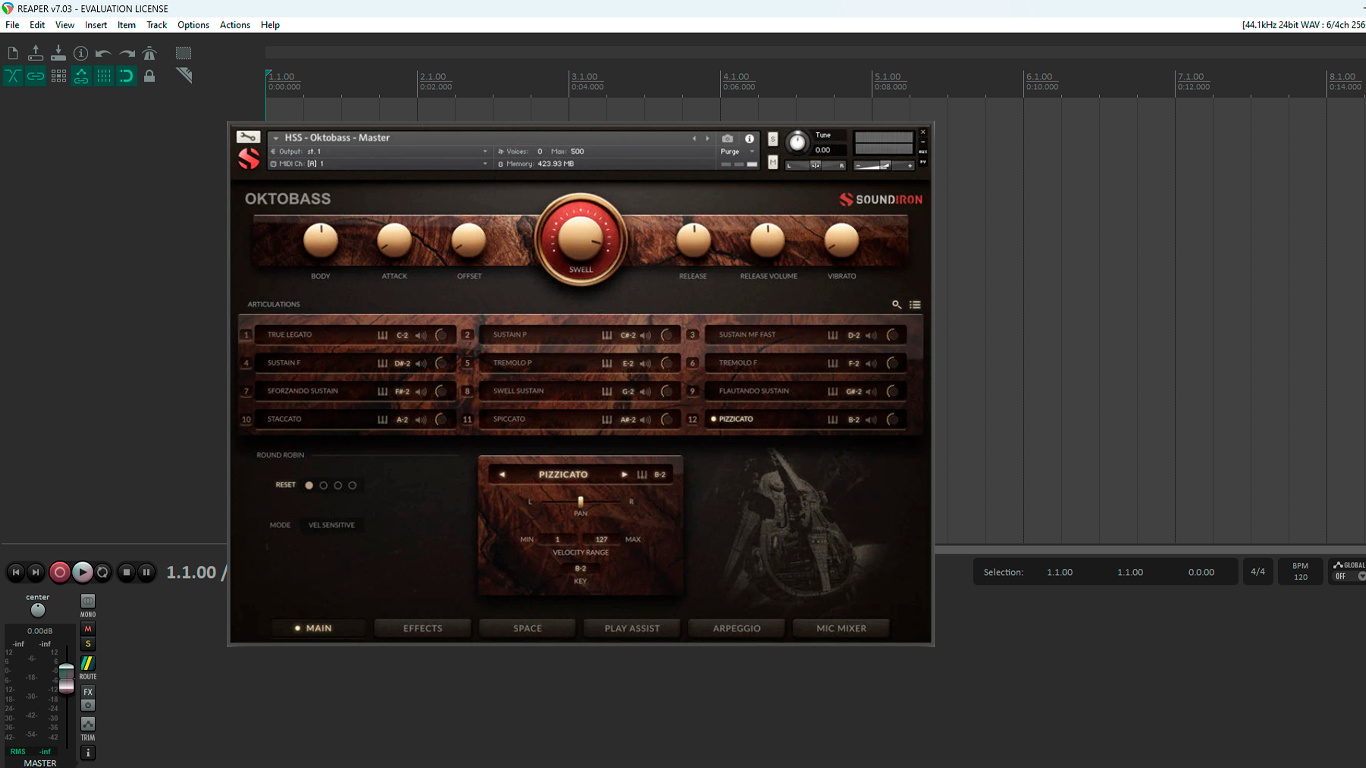The image size is (1366, 768).
Task: Switch to the ARPEGGIO tab
Action: pos(737,628)
